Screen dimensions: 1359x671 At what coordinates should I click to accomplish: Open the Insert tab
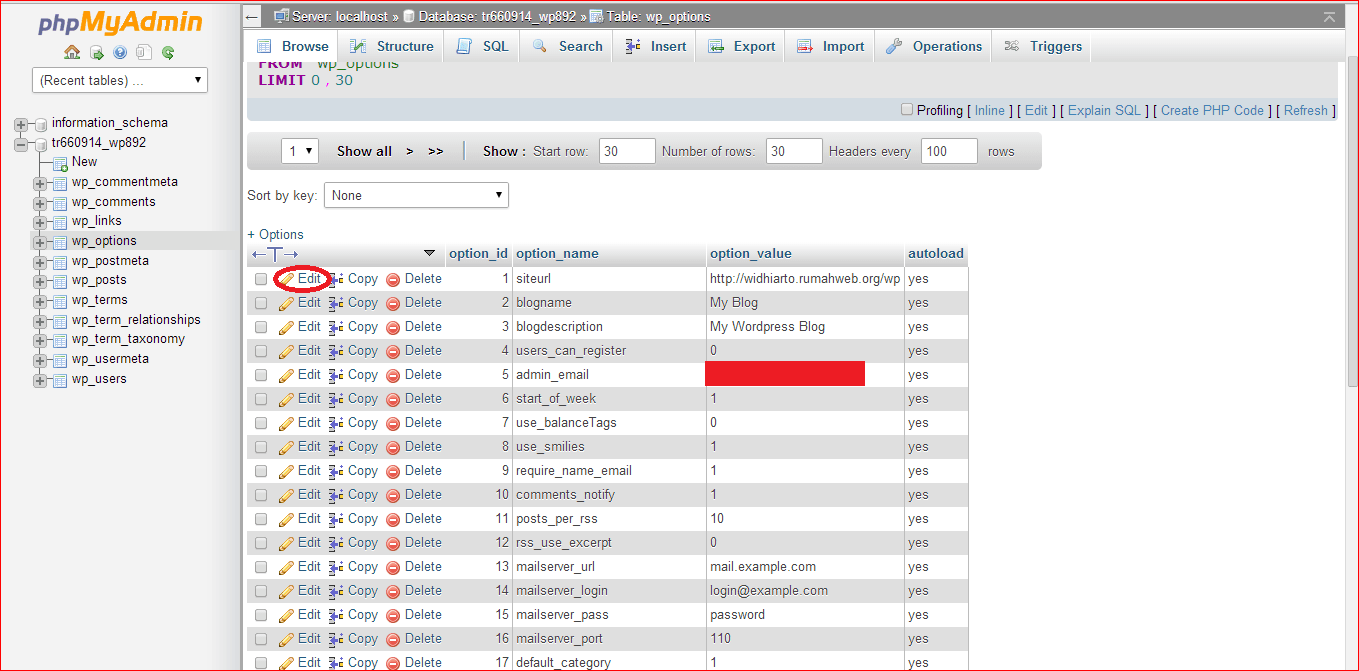click(x=655, y=46)
